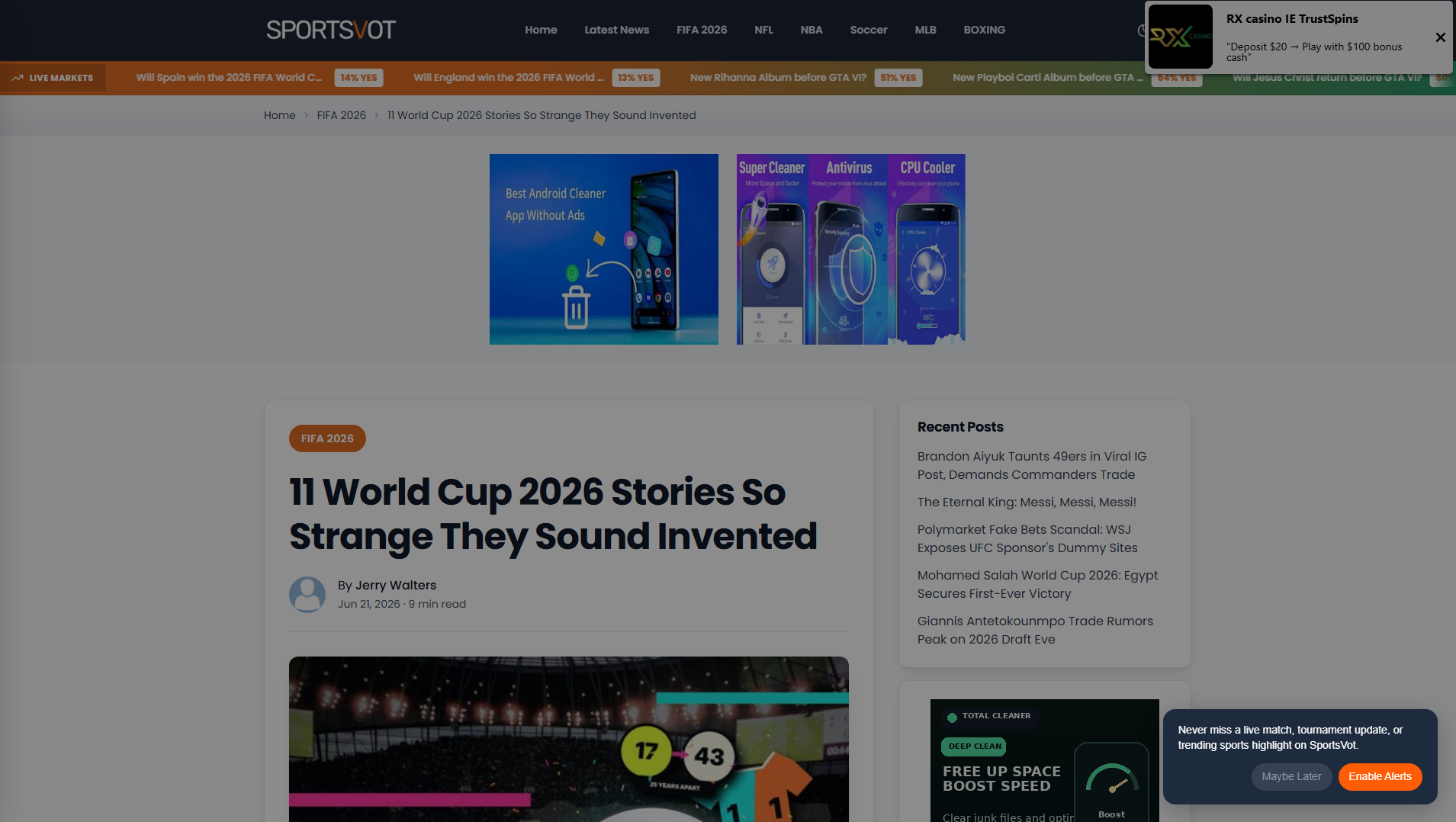This screenshot has width=1456, height=822.
Task: Click the 14% YES Spain market badge
Action: coord(358,78)
